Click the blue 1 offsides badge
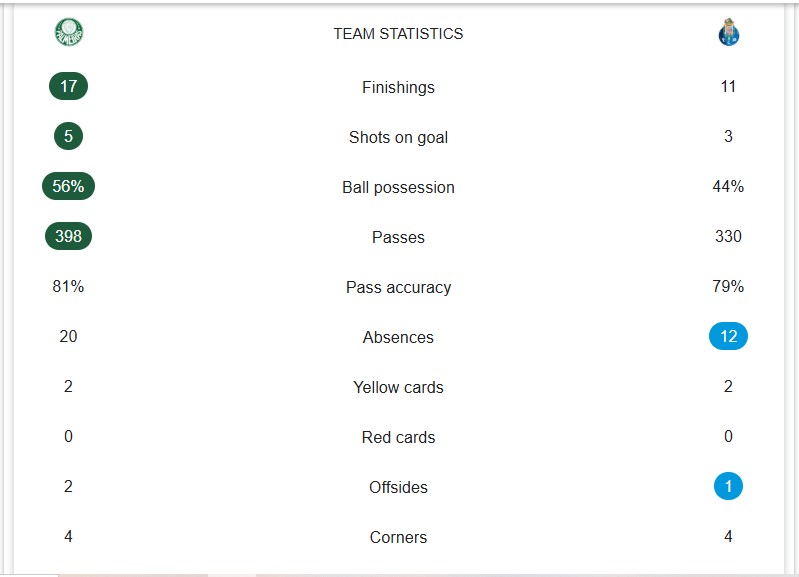This screenshot has width=799, height=577. [728, 487]
